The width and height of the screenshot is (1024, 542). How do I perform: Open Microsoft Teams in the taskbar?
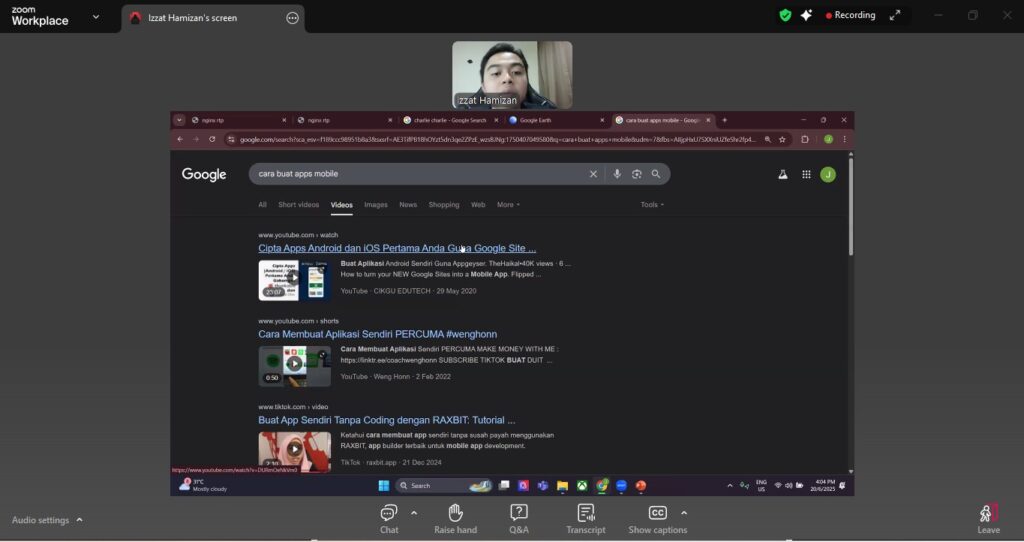tap(543, 485)
